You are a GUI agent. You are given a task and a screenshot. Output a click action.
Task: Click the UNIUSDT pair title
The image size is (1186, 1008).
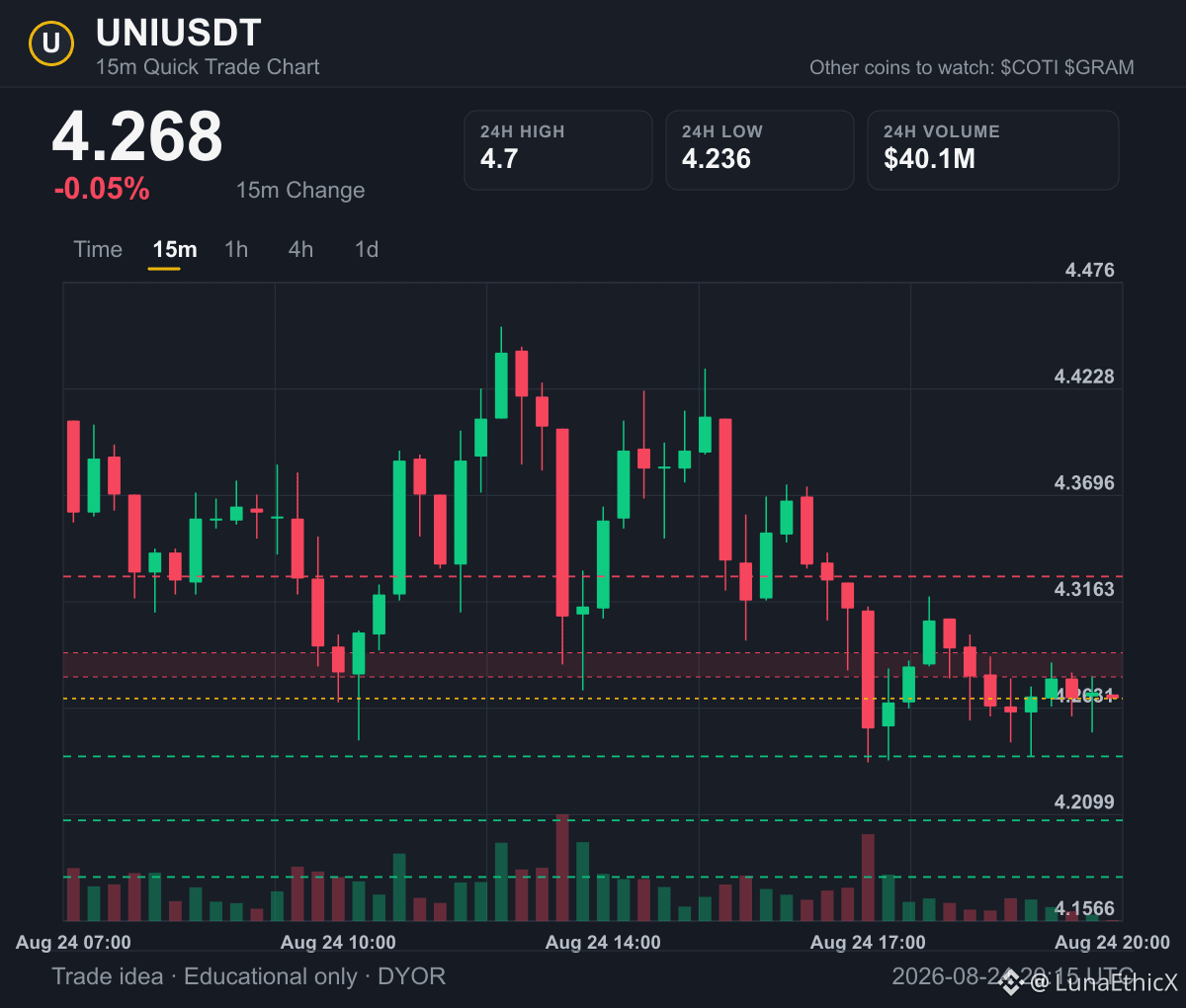click(179, 34)
